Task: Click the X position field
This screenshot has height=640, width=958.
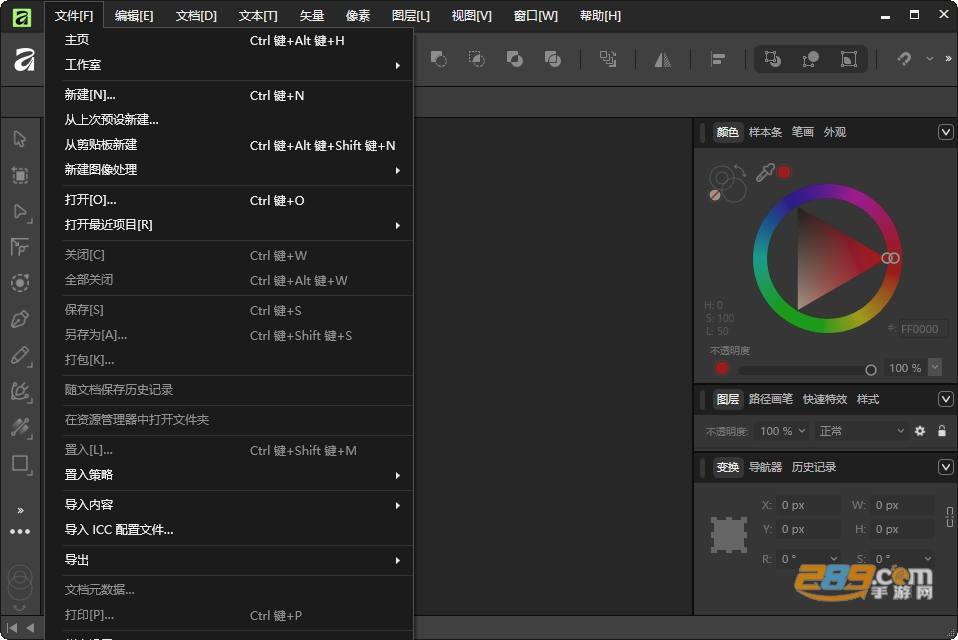Action: 808,505
